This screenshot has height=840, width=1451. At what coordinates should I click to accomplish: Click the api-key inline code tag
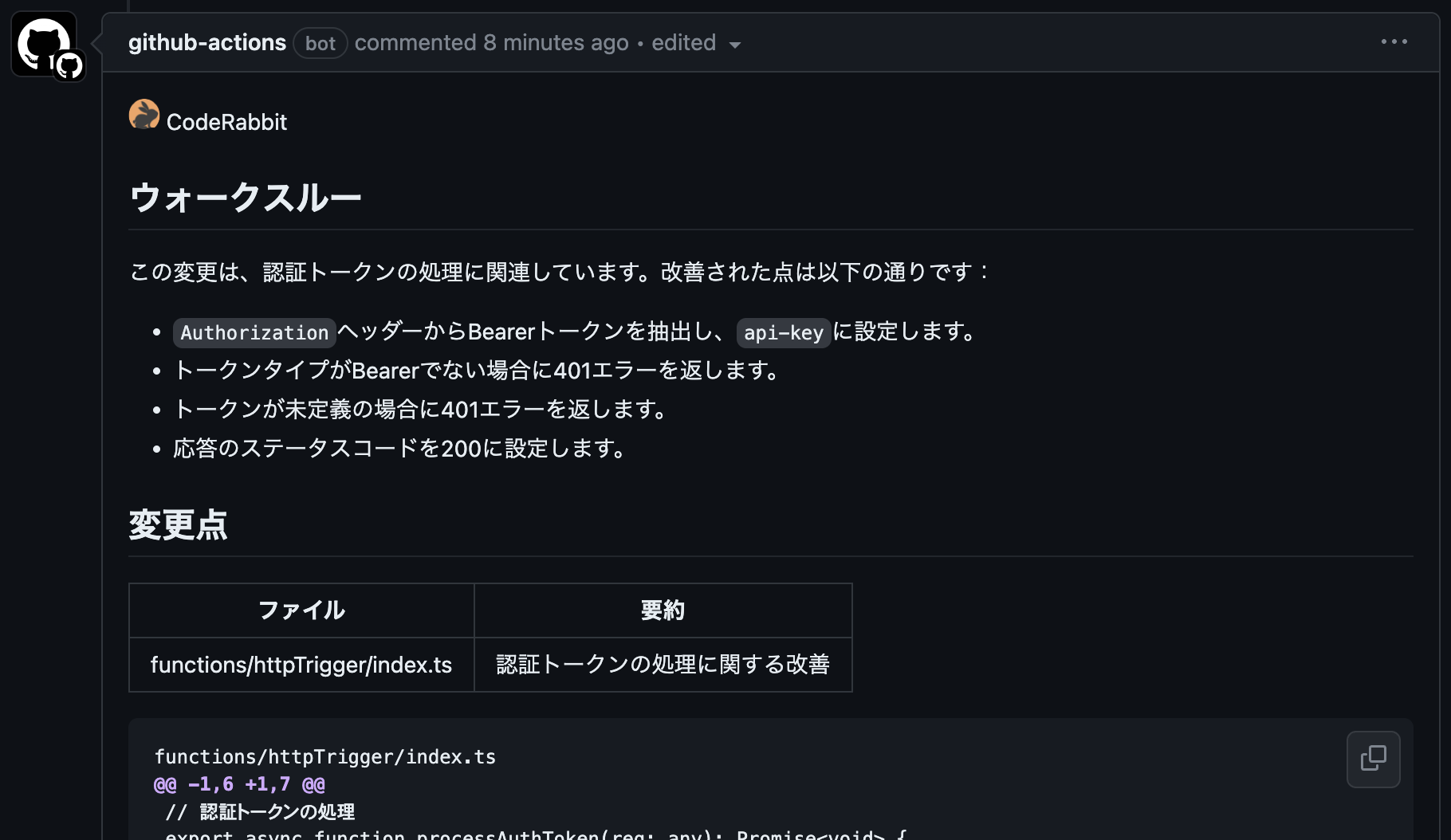point(783,332)
